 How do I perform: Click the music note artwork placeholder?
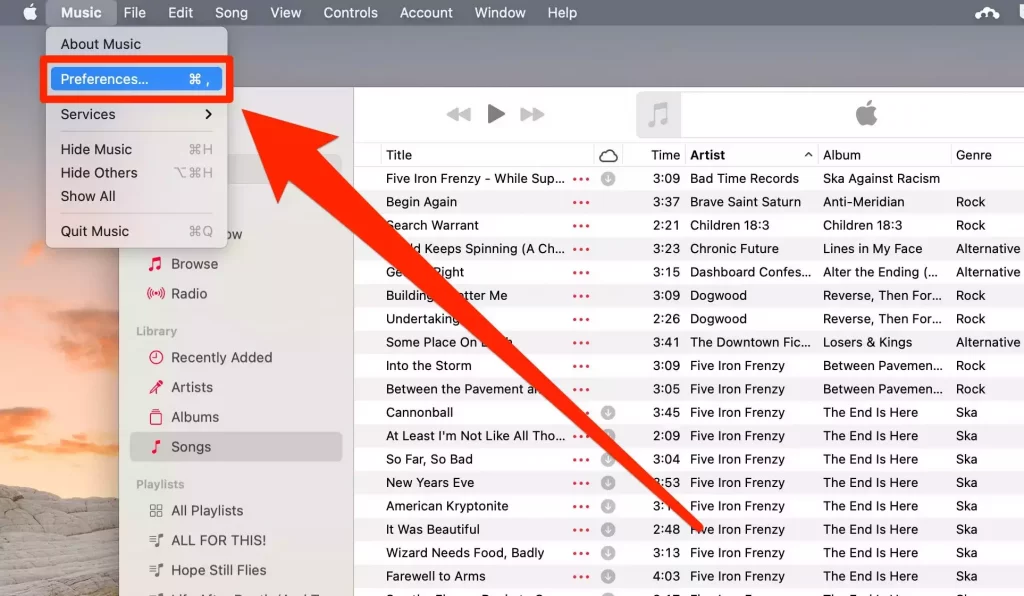(658, 115)
